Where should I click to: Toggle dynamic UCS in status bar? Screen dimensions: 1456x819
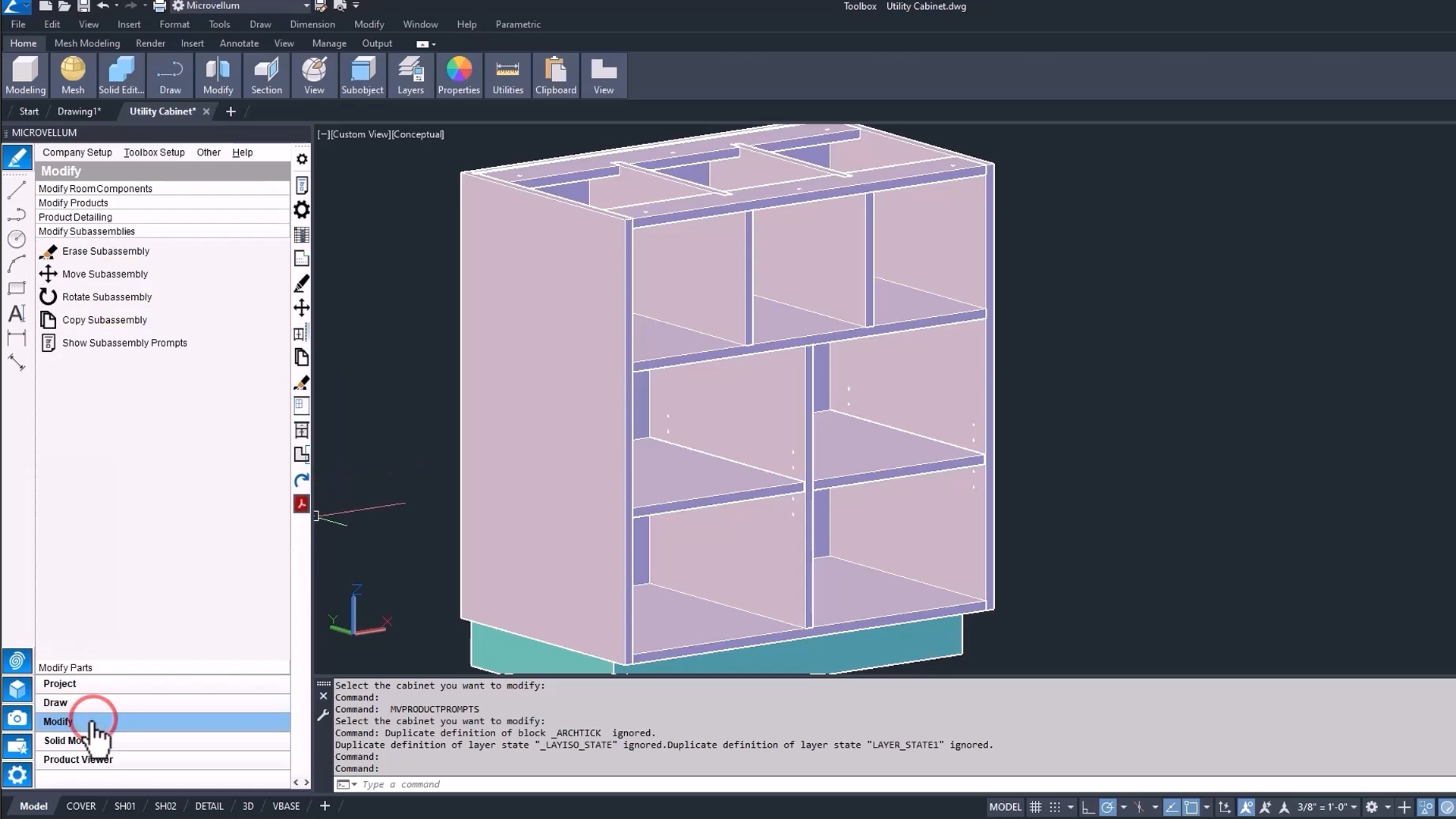tap(1224, 807)
